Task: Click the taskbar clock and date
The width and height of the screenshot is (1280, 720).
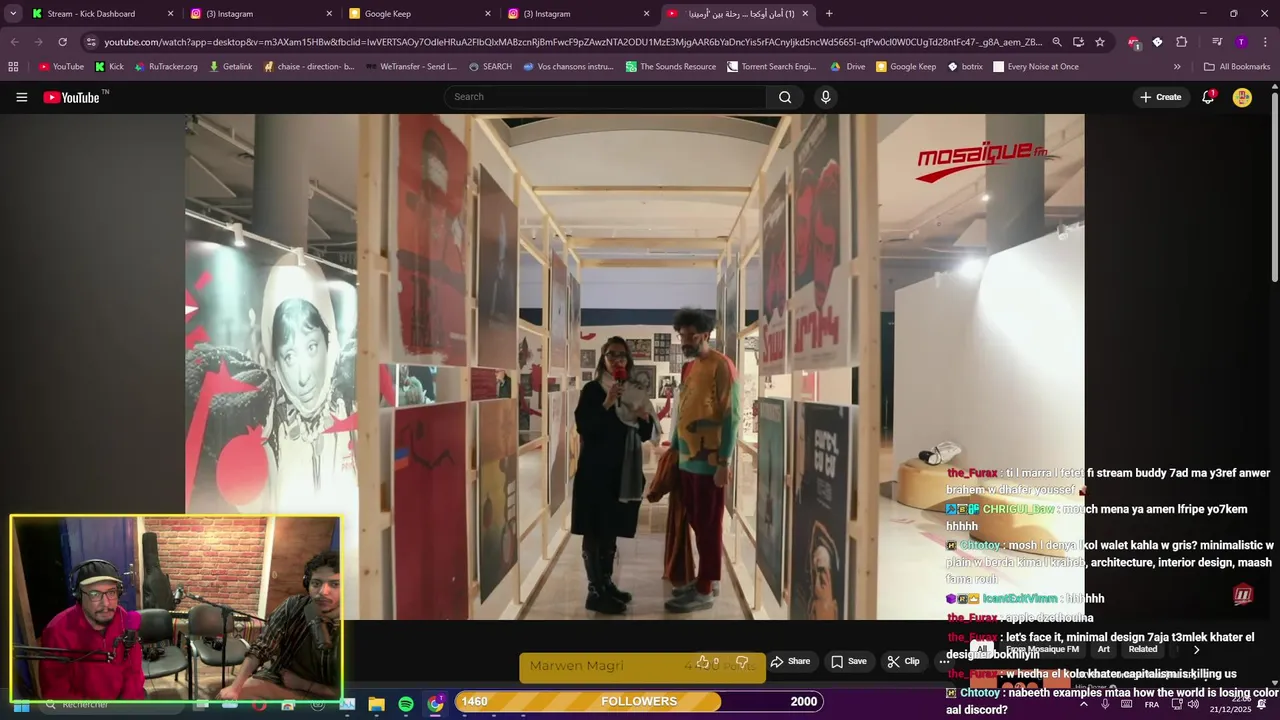Action: [x=1230, y=704]
